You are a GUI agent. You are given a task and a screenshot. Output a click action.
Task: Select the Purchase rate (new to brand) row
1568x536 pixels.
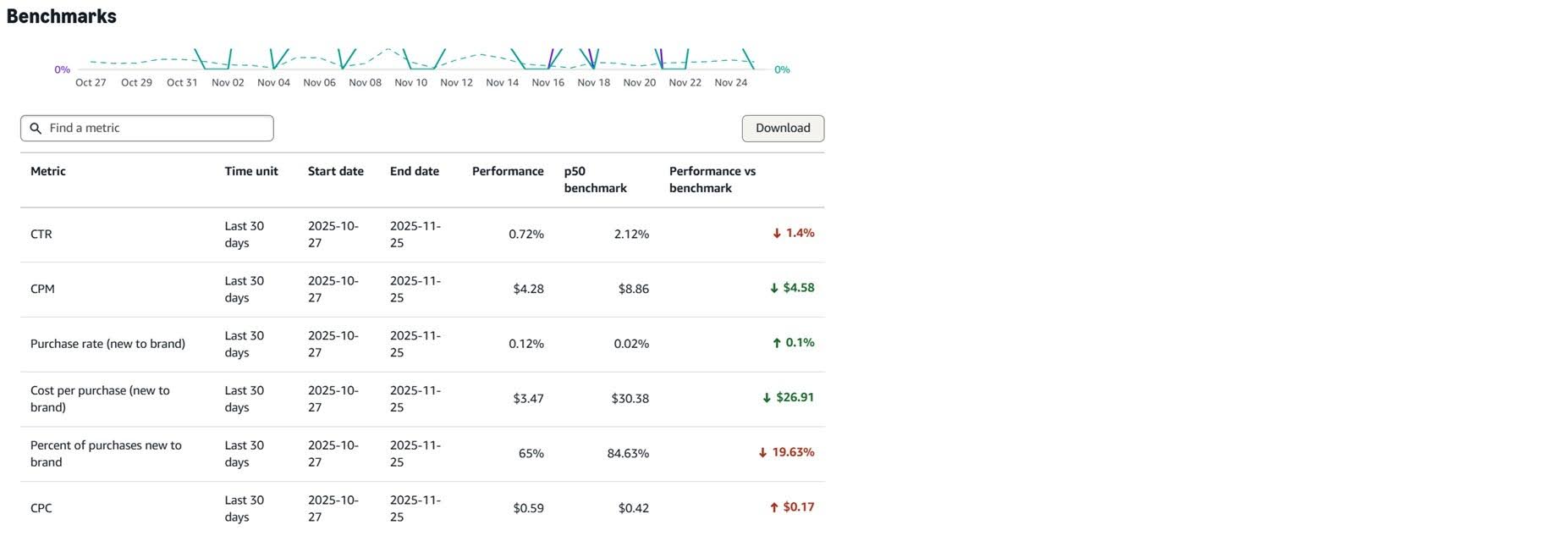(422, 344)
